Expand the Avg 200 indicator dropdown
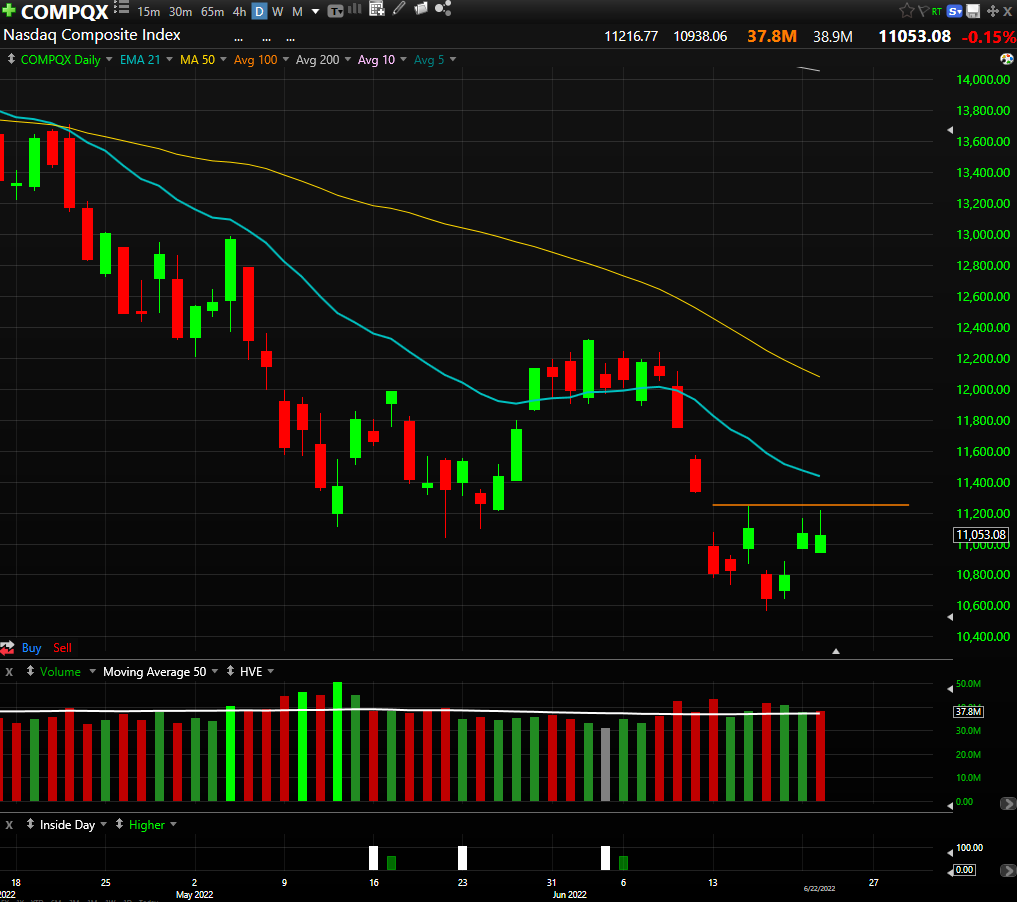The width and height of the screenshot is (1017, 902). [348, 59]
